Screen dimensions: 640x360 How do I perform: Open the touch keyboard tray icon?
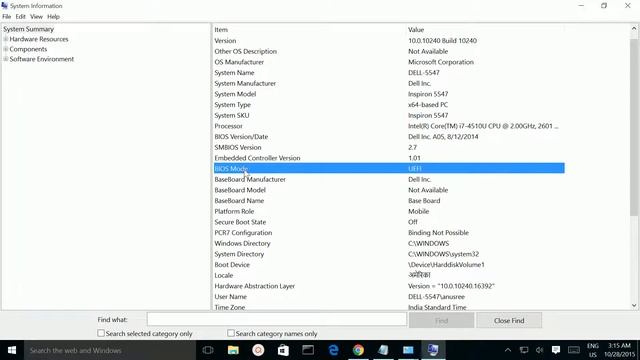(x=574, y=350)
